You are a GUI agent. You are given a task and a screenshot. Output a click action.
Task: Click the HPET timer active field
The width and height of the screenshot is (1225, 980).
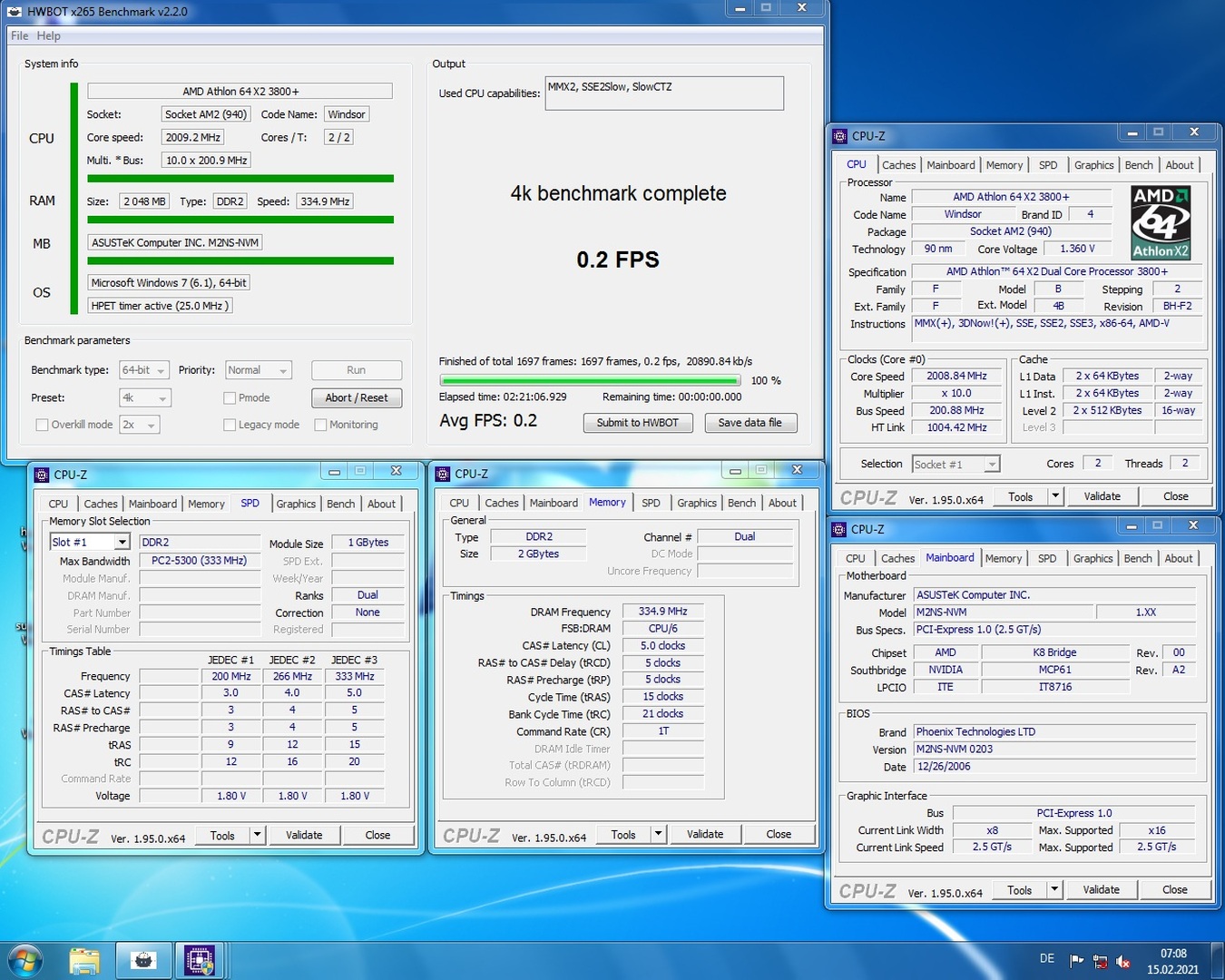160,306
